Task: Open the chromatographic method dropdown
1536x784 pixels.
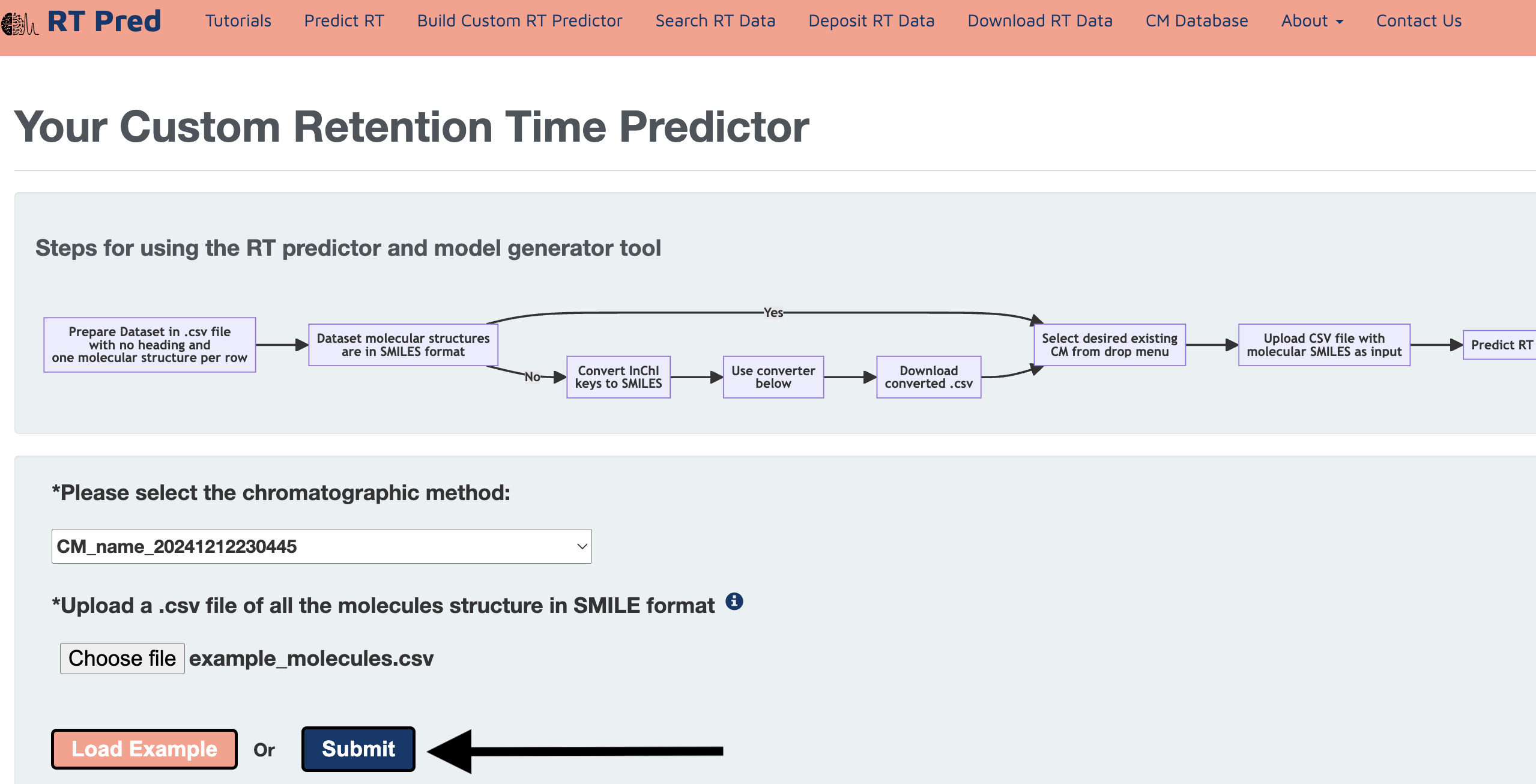Action: (321, 546)
